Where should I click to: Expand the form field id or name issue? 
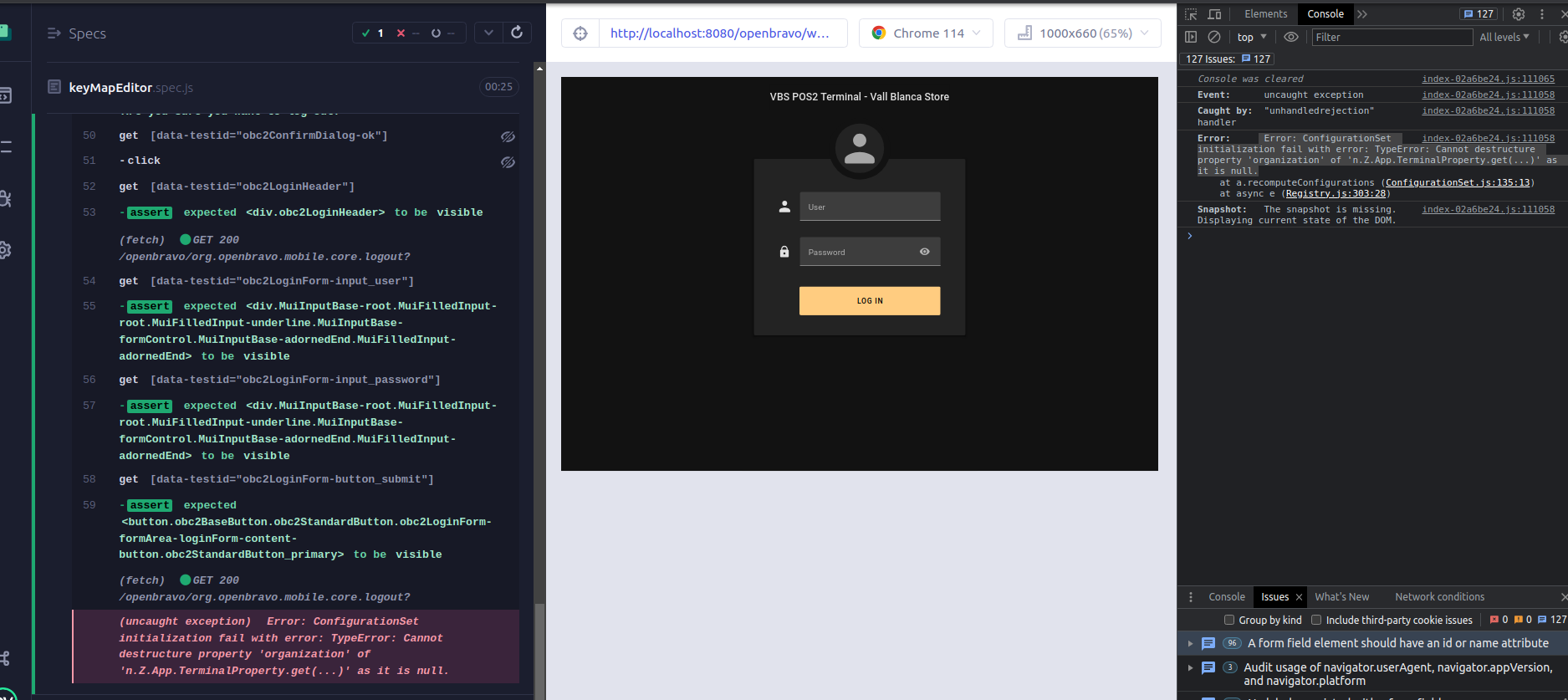pos(1190,643)
